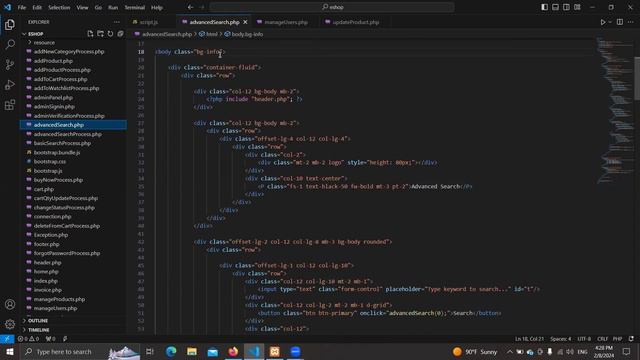Click the editor vertical scrollbar

point(637,78)
